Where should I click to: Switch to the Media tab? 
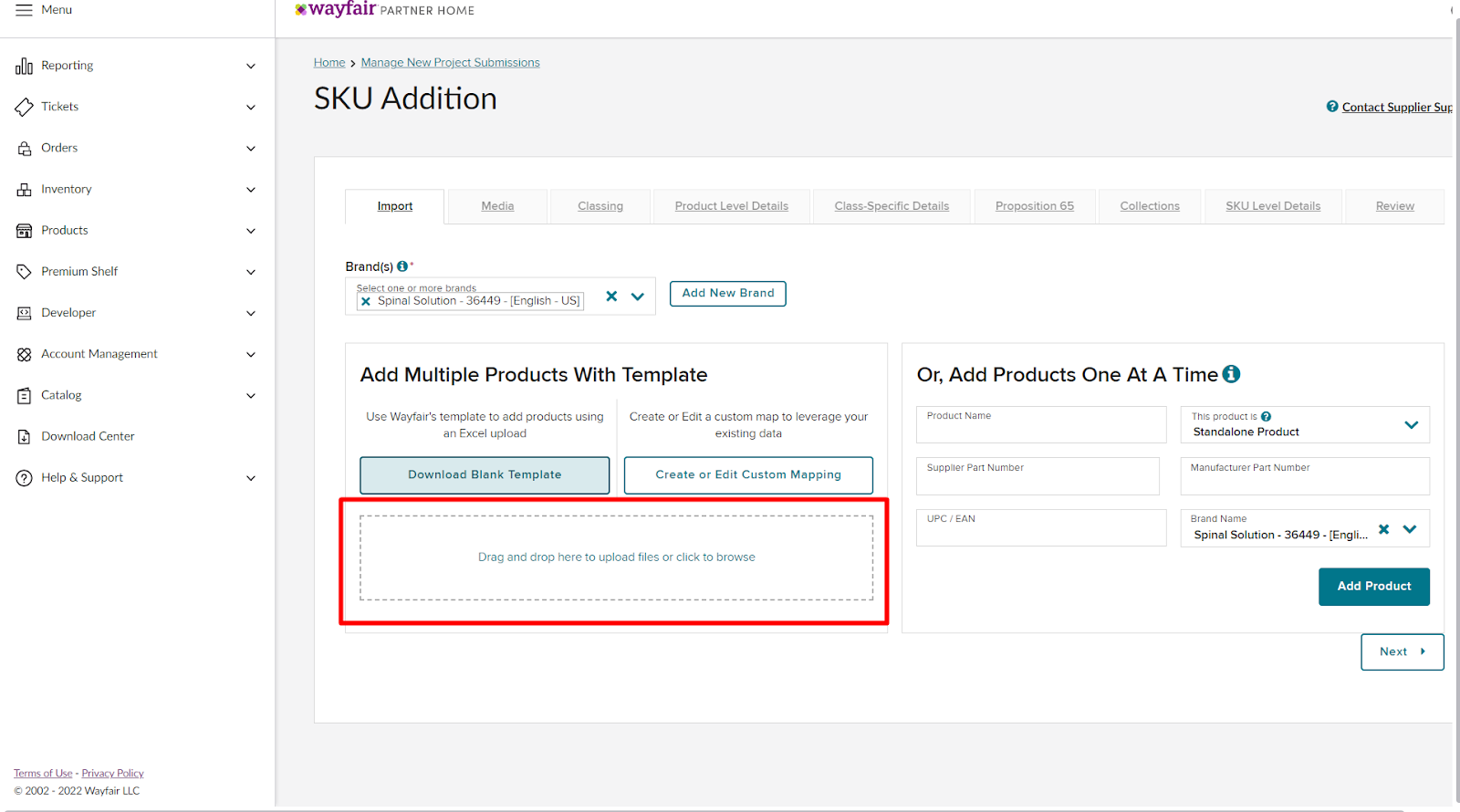click(x=497, y=206)
